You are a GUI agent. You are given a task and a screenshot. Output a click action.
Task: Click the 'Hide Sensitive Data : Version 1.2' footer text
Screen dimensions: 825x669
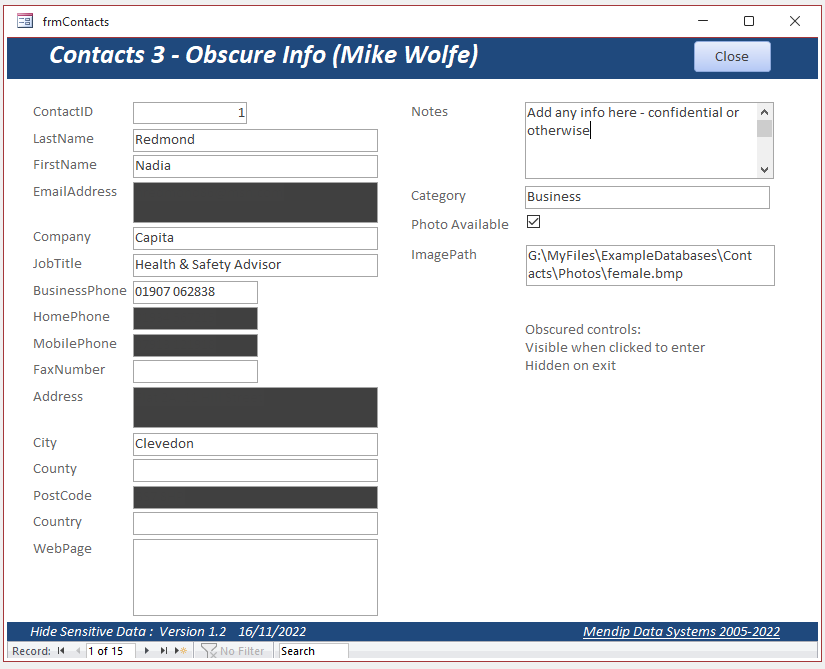tap(128, 631)
